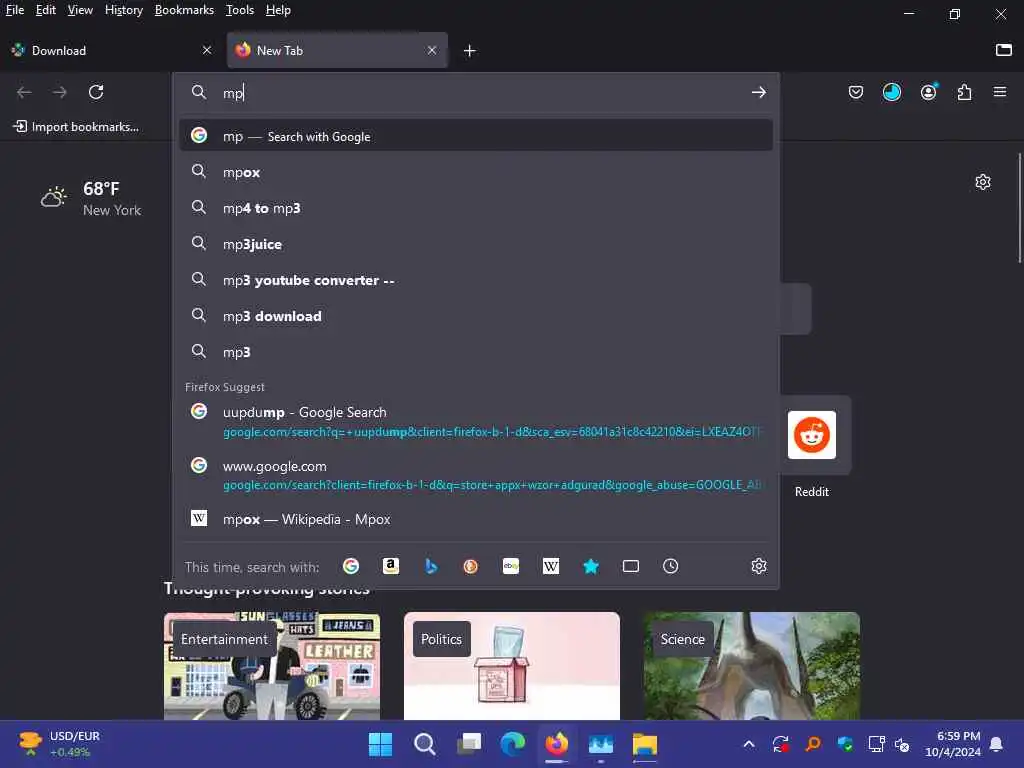
Task: Go back to previous page
Action: (24, 92)
